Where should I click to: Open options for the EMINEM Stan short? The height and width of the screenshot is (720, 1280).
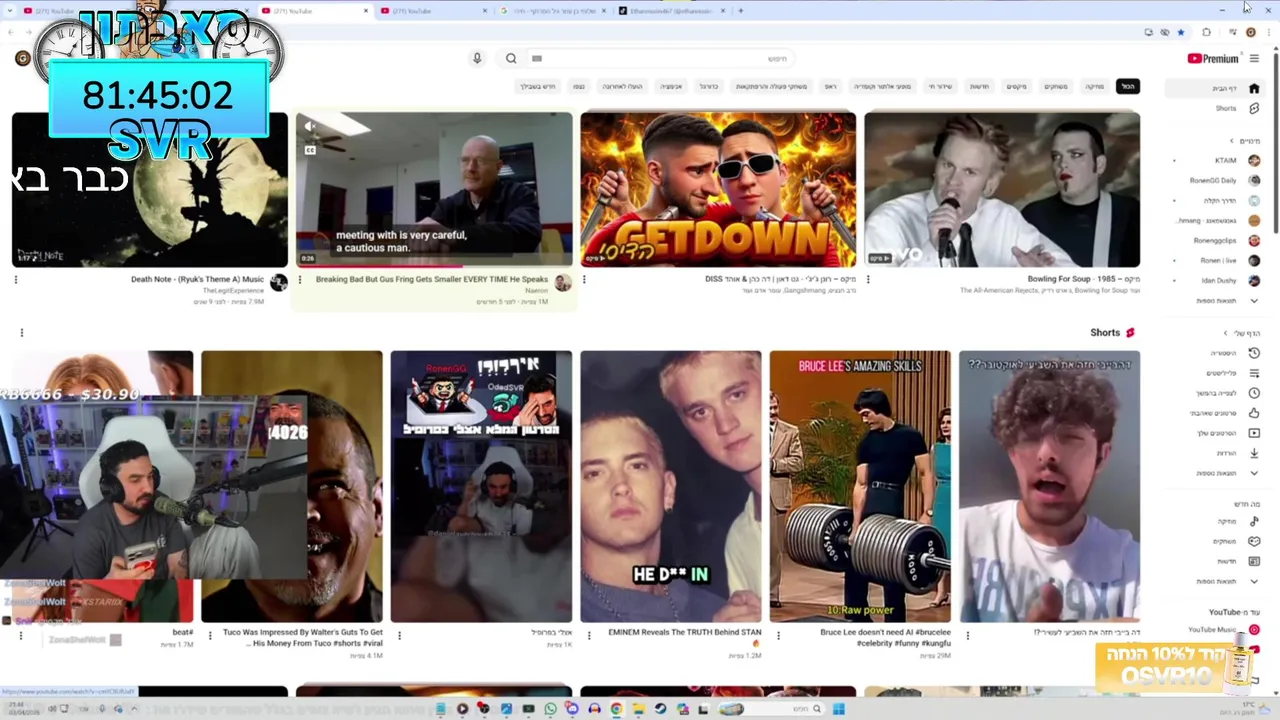[x=588, y=635]
